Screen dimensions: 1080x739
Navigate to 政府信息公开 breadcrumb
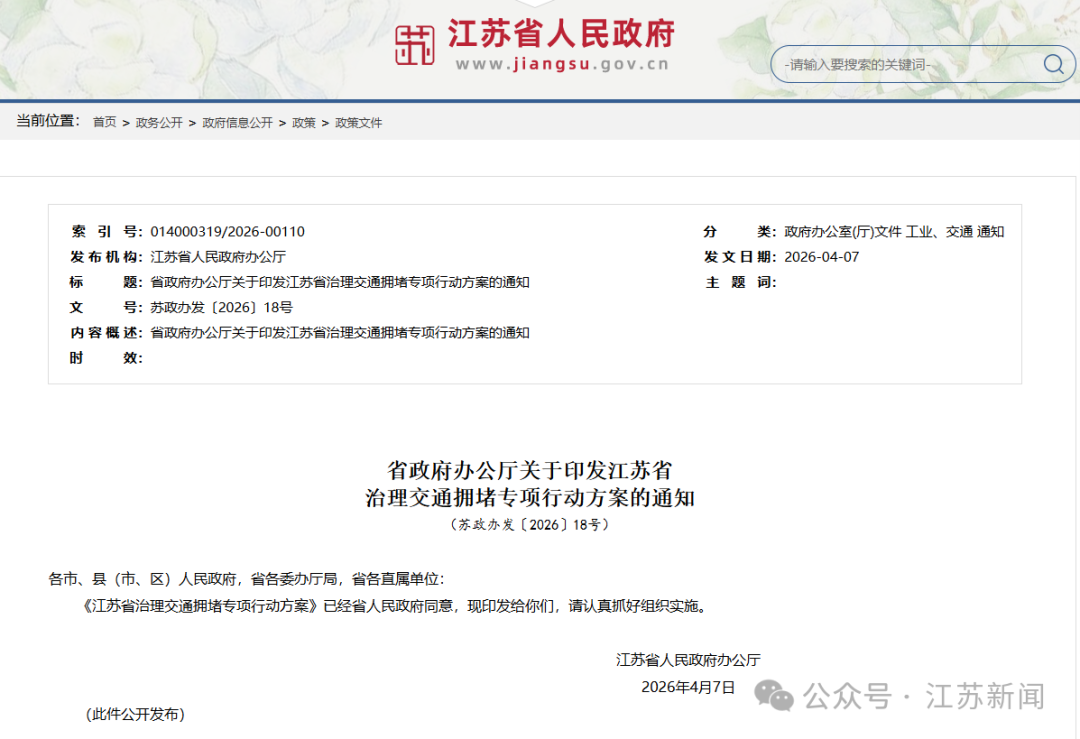pyautogui.click(x=237, y=123)
